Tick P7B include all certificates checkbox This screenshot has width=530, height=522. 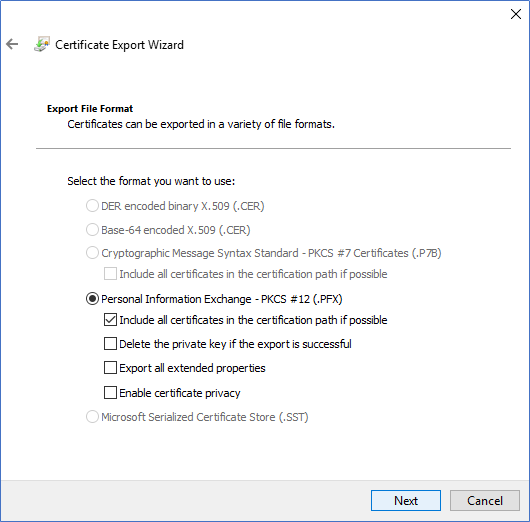pyautogui.click(x=110, y=274)
